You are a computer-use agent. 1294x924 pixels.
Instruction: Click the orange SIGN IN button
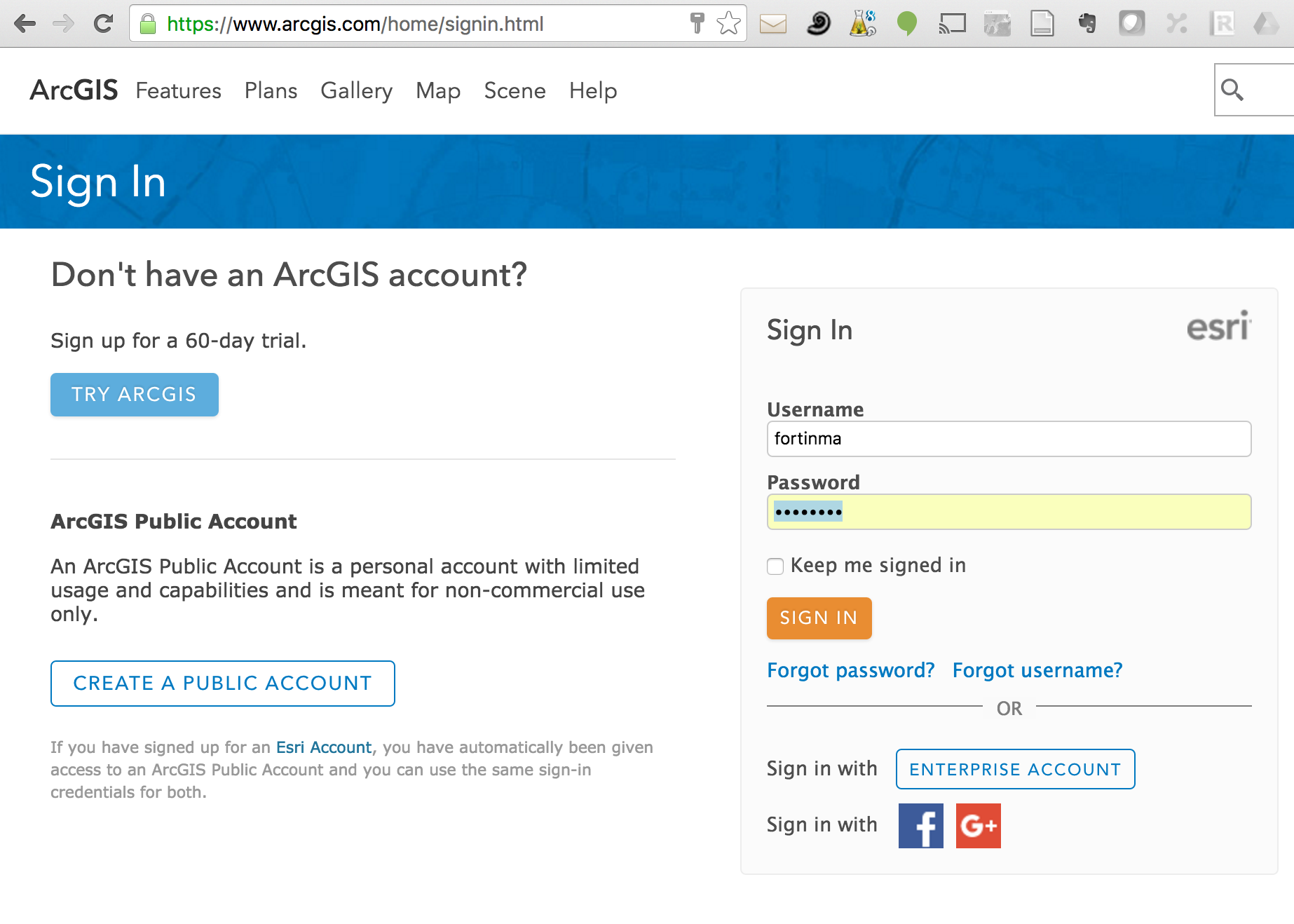[819, 618]
